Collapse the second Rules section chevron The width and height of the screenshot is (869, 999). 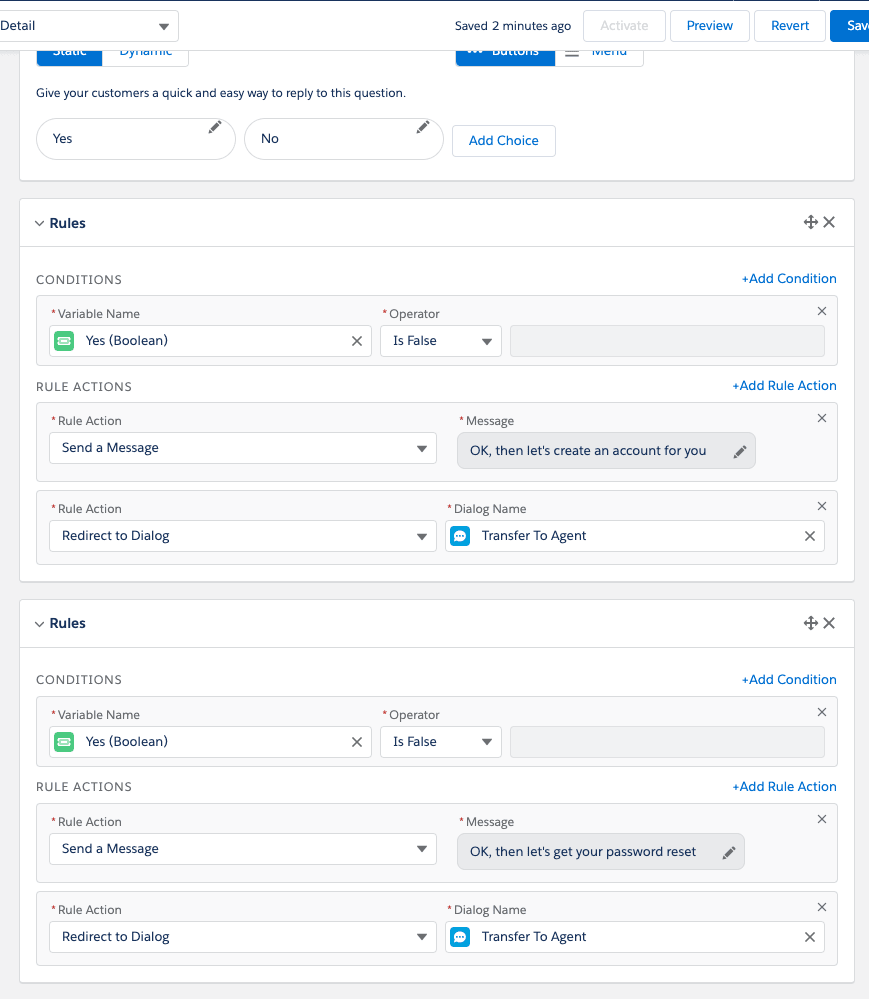(x=40, y=624)
